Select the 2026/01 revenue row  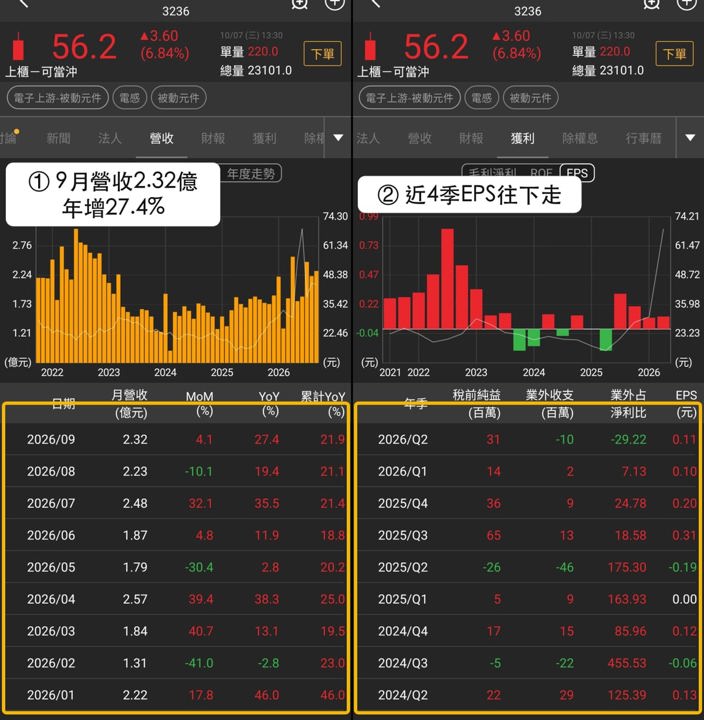coord(176,695)
